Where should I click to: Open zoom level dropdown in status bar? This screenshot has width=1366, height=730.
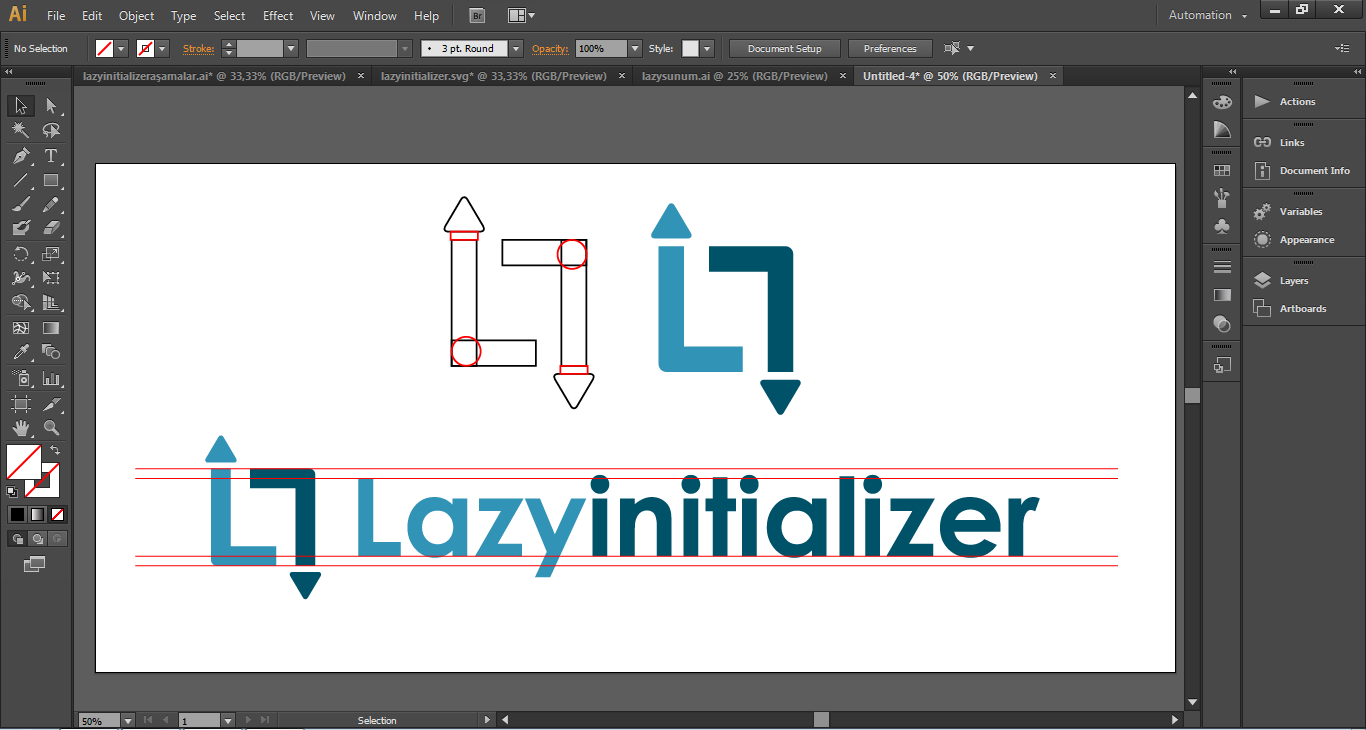pyautogui.click(x=127, y=720)
